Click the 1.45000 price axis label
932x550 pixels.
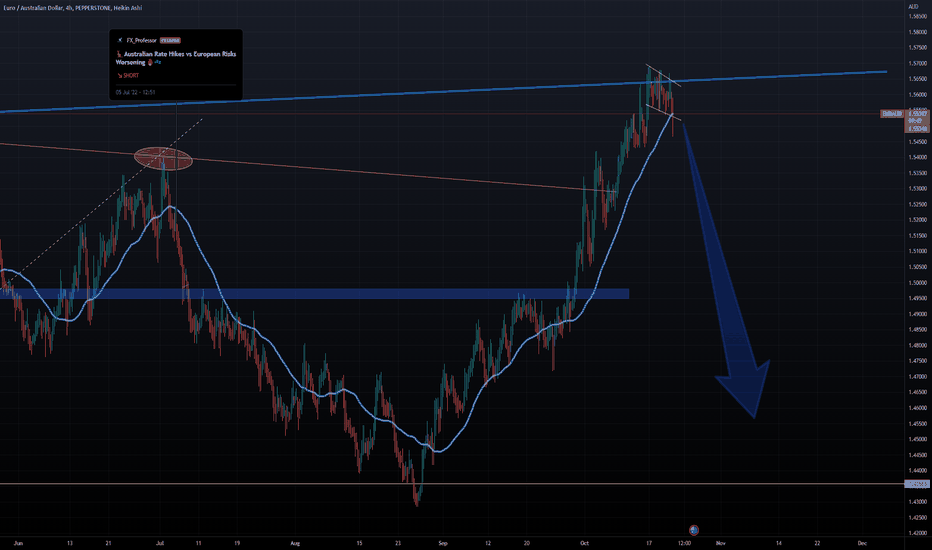(918, 439)
